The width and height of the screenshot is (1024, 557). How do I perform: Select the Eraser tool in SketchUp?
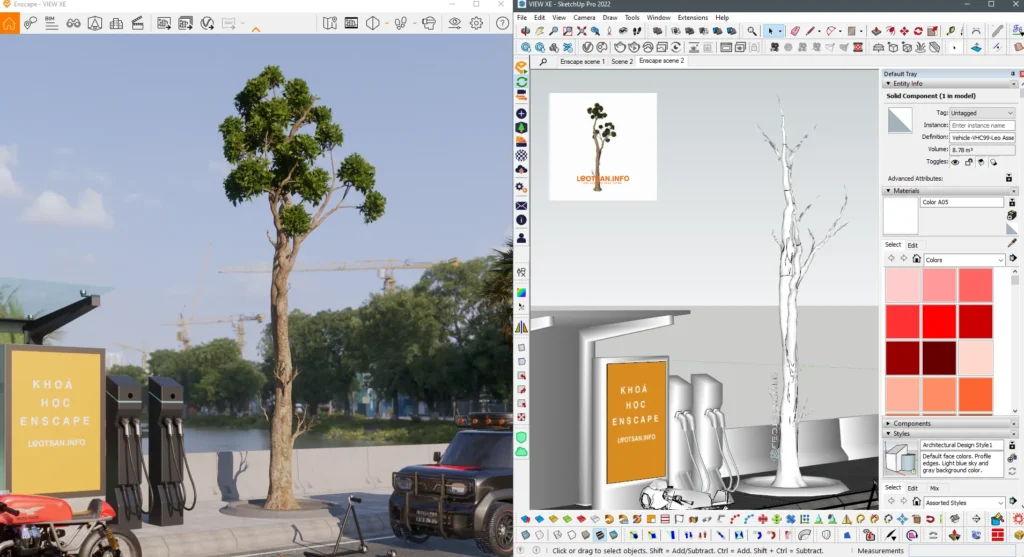coord(795,31)
